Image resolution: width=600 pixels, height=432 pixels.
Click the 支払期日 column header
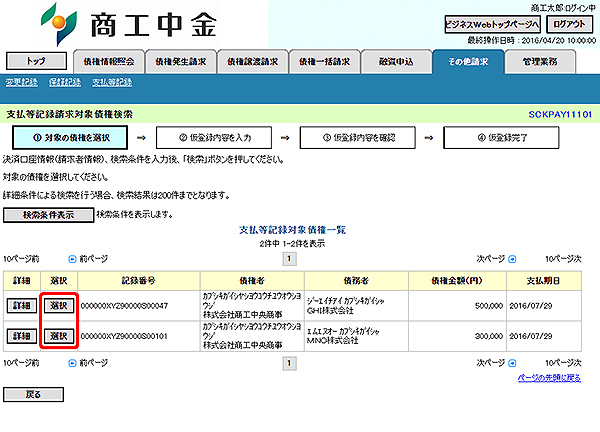pyautogui.click(x=544, y=281)
